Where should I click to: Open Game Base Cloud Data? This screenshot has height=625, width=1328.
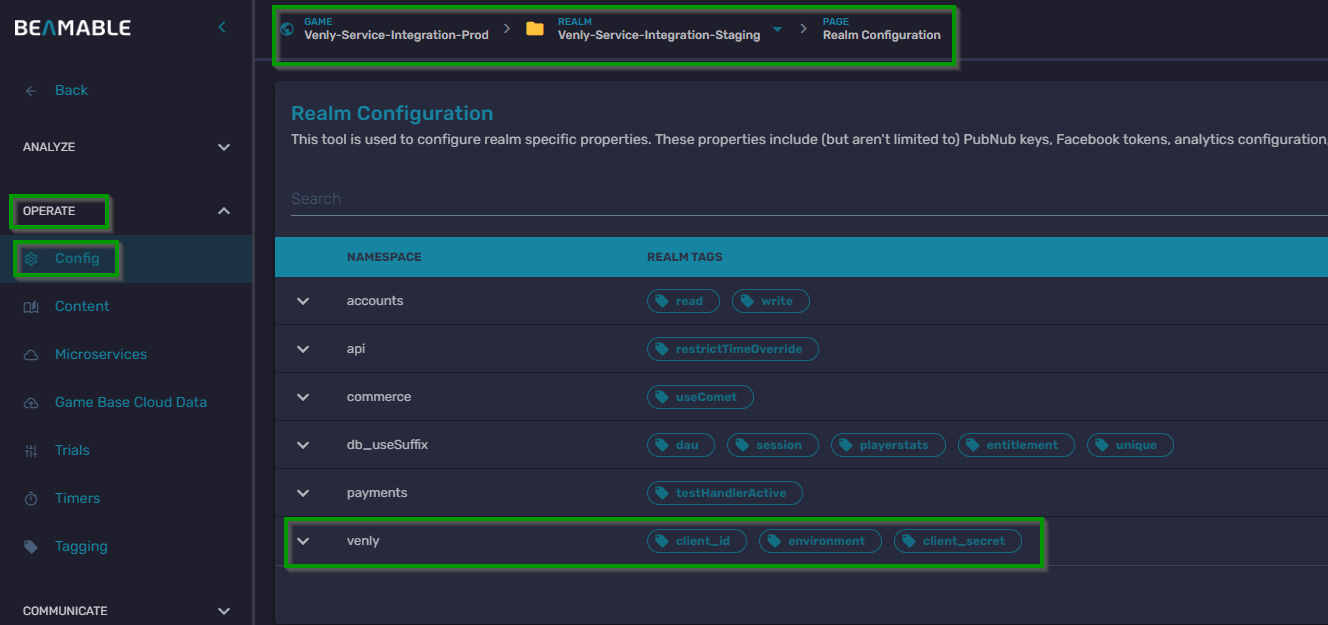pyautogui.click(x=126, y=403)
